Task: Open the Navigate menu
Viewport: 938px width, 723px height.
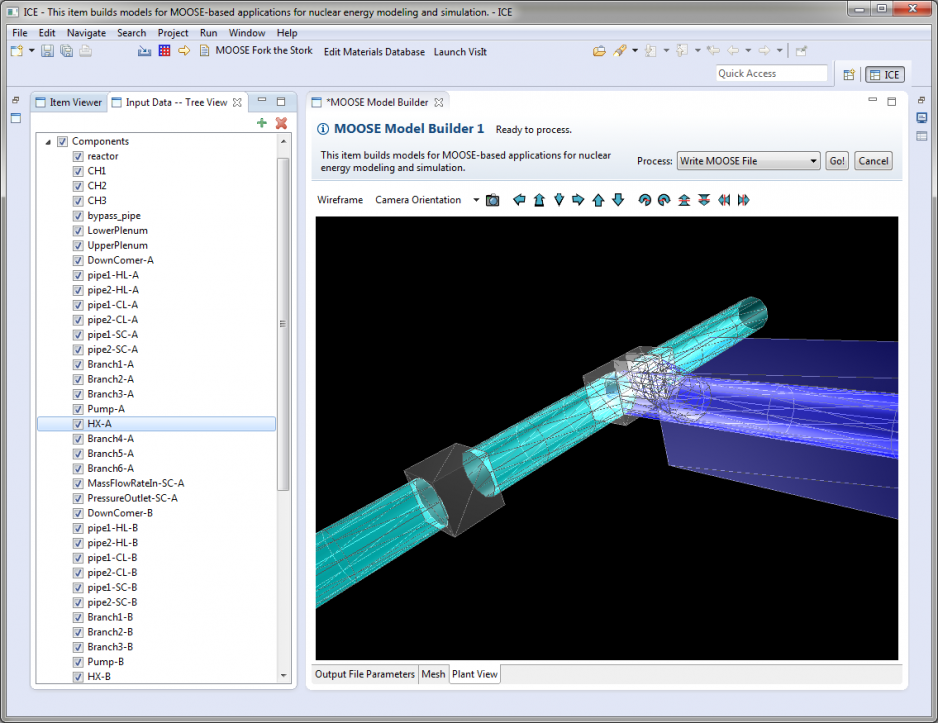Action: point(86,33)
